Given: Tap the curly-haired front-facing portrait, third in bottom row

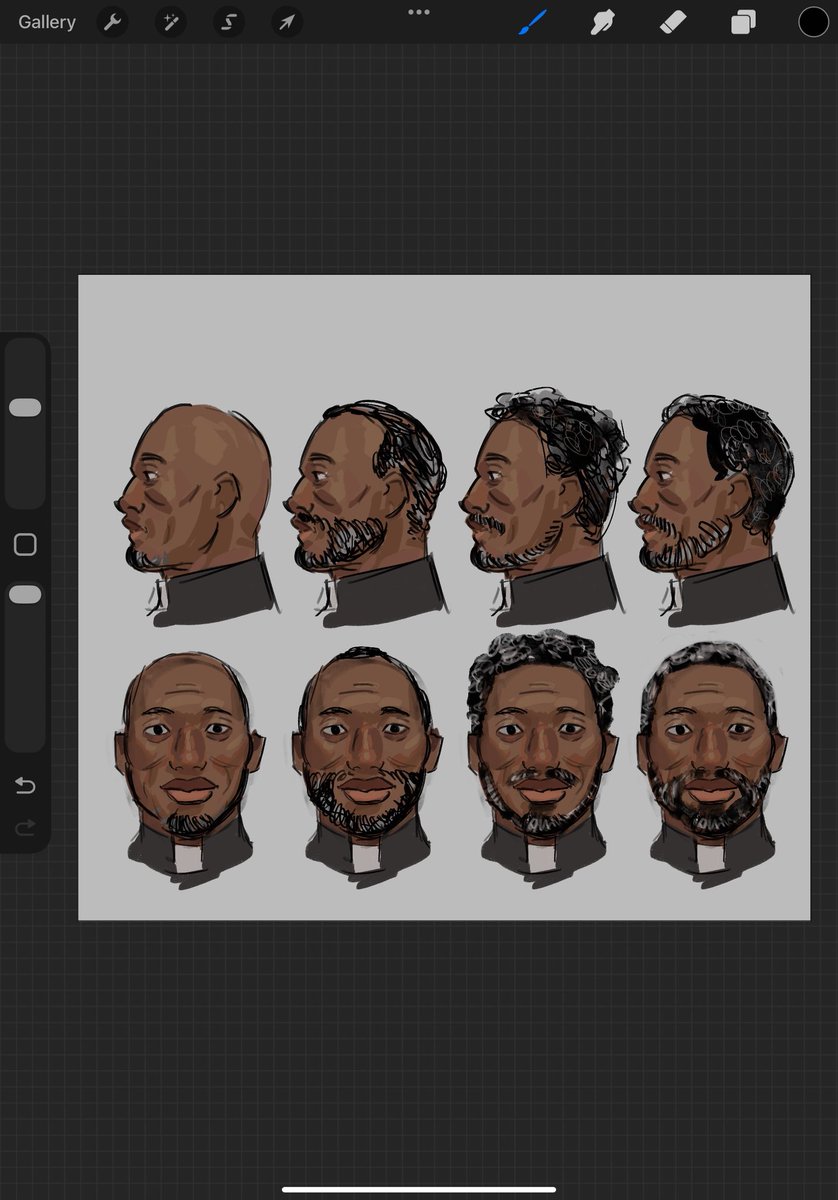Looking at the screenshot, I should 543,757.
